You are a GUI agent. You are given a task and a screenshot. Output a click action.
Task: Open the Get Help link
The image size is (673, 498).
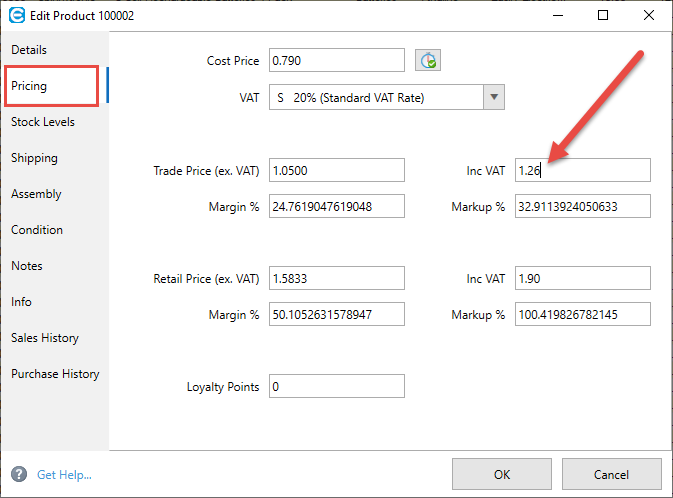(64, 474)
